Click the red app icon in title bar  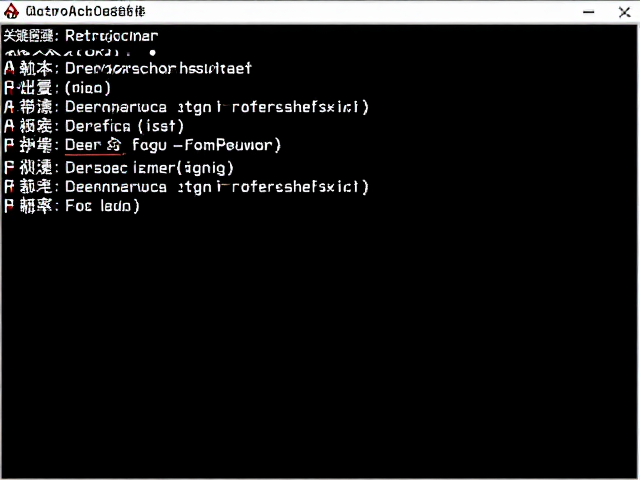(11, 11)
